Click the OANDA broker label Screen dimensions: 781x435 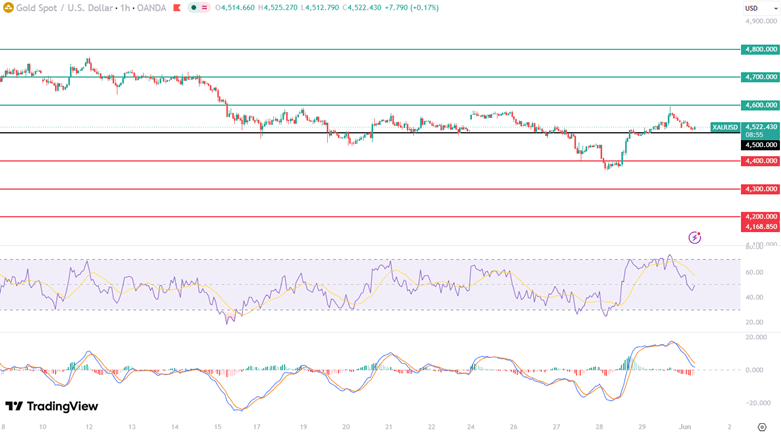click(151, 8)
